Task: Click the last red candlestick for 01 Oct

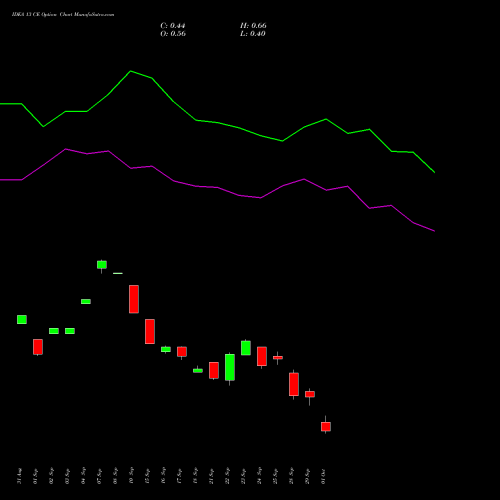Action: click(x=326, y=427)
